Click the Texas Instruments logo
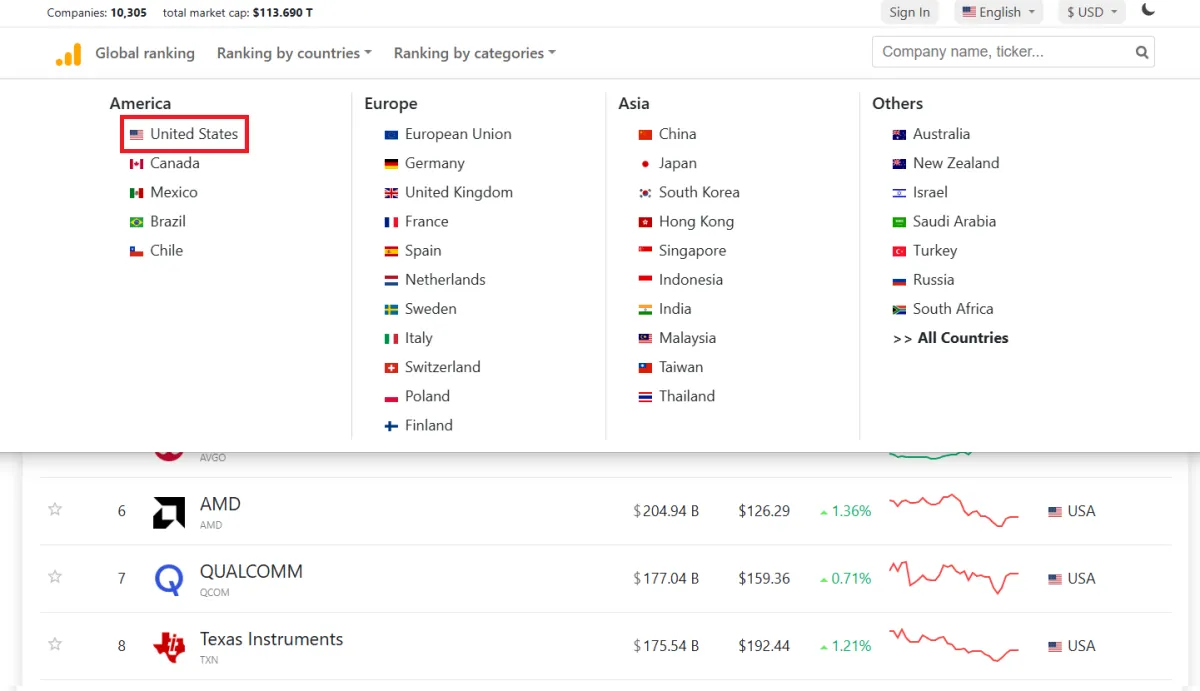The width and height of the screenshot is (1200, 691). point(169,647)
